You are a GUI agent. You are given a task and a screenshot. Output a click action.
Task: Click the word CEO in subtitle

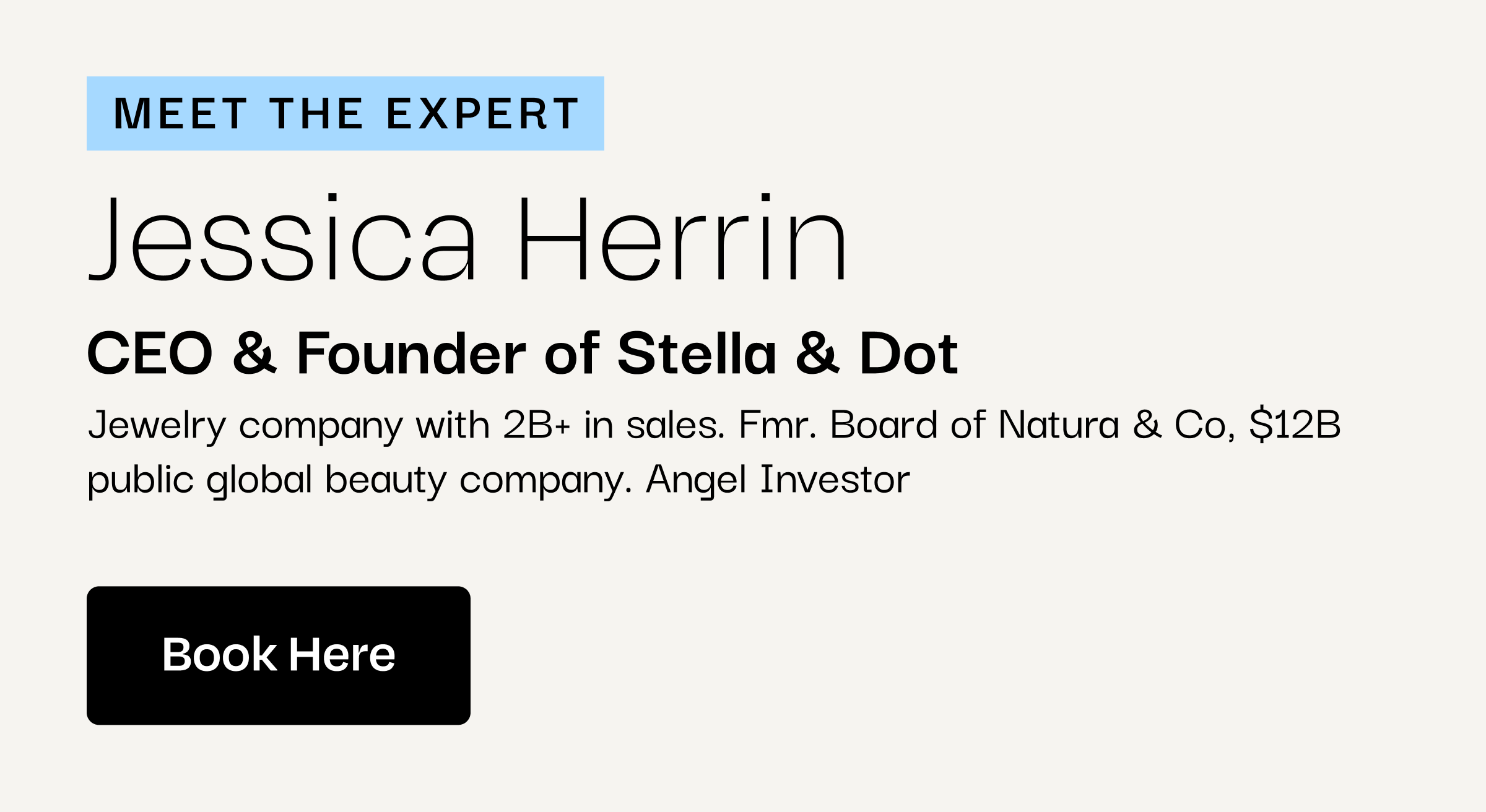(x=150, y=353)
